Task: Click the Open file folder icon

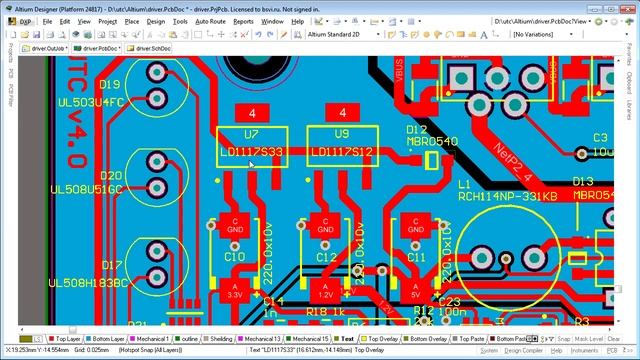Action: point(24,35)
